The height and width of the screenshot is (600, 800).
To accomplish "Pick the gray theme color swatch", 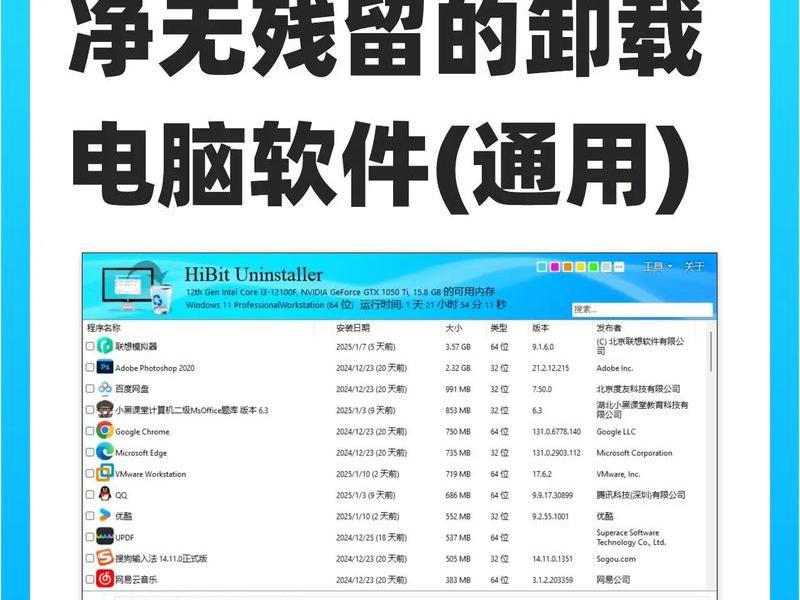I will pyautogui.click(x=606, y=267).
